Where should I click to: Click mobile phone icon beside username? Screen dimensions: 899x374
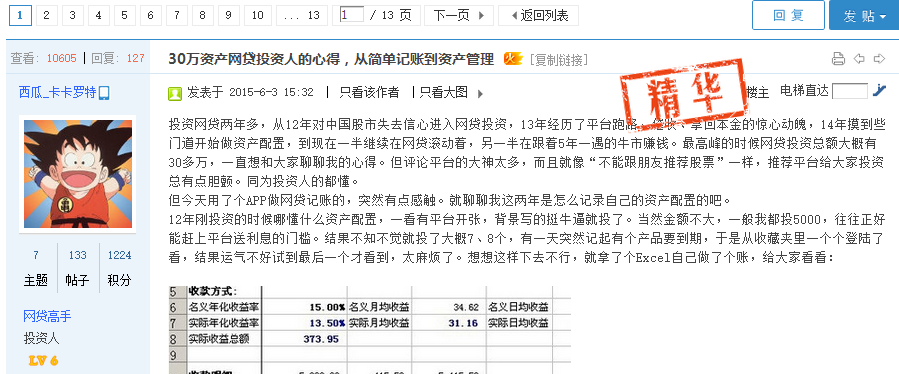(104, 93)
